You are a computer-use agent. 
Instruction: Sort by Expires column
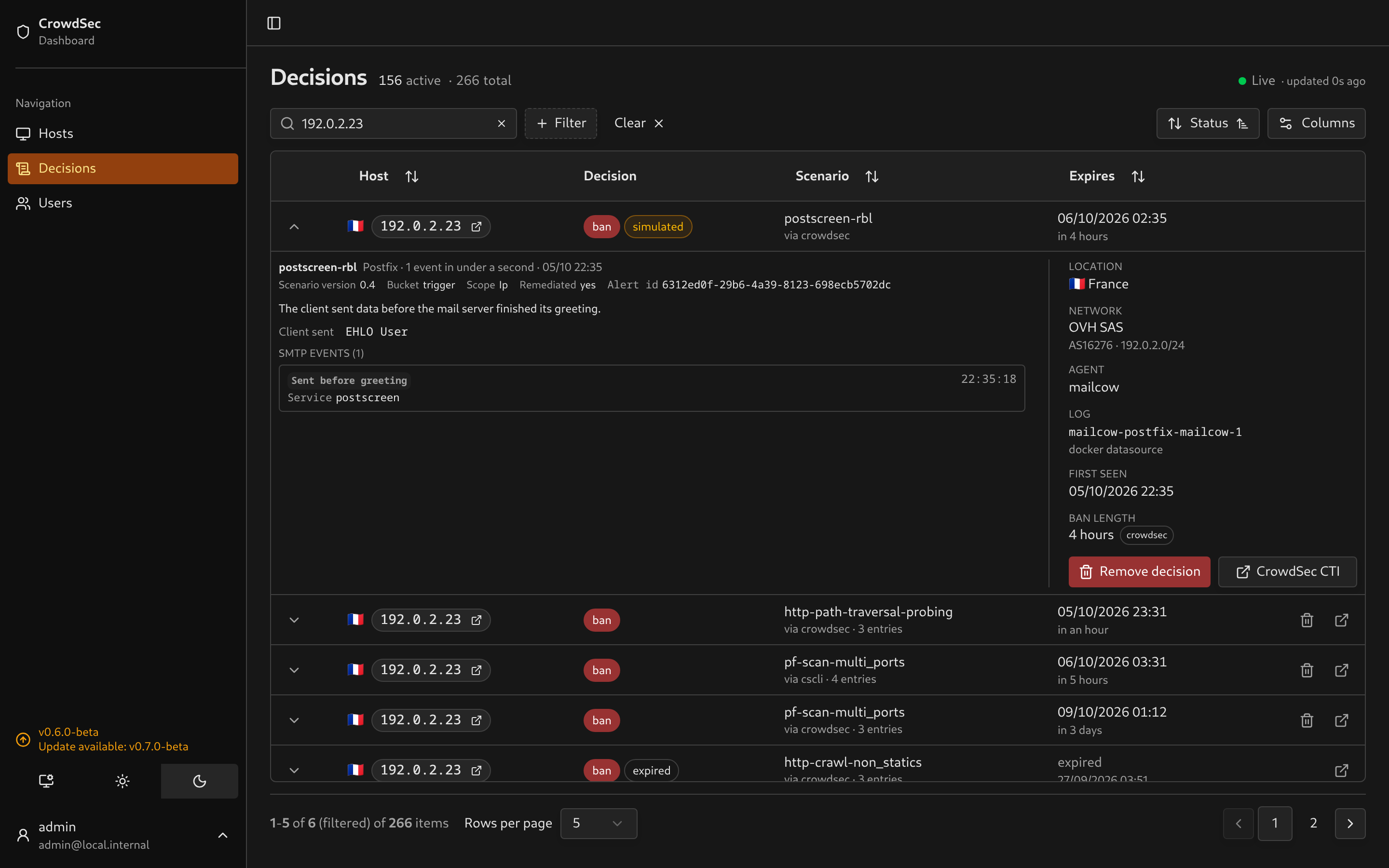tap(1138, 176)
